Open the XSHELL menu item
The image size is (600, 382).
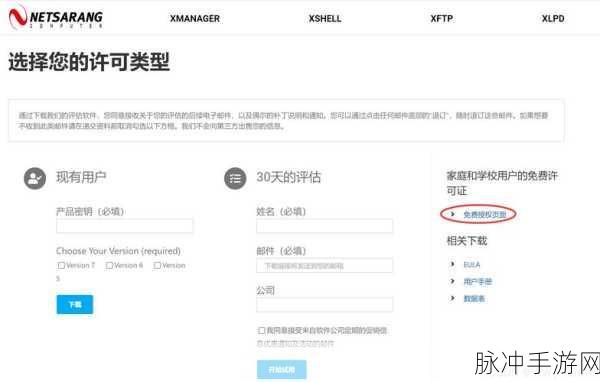pyautogui.click(x=325, y=18)
